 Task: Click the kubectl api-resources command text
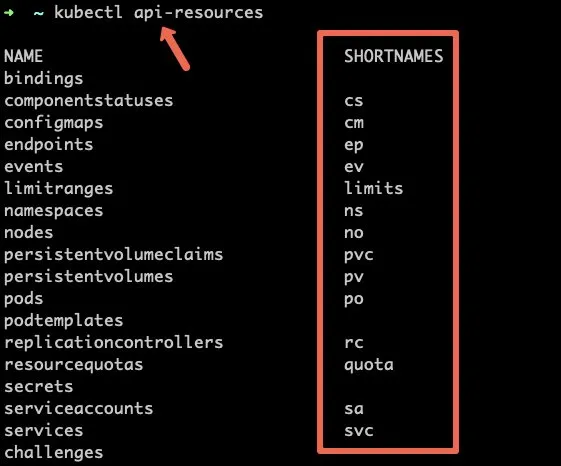[158, 13]
